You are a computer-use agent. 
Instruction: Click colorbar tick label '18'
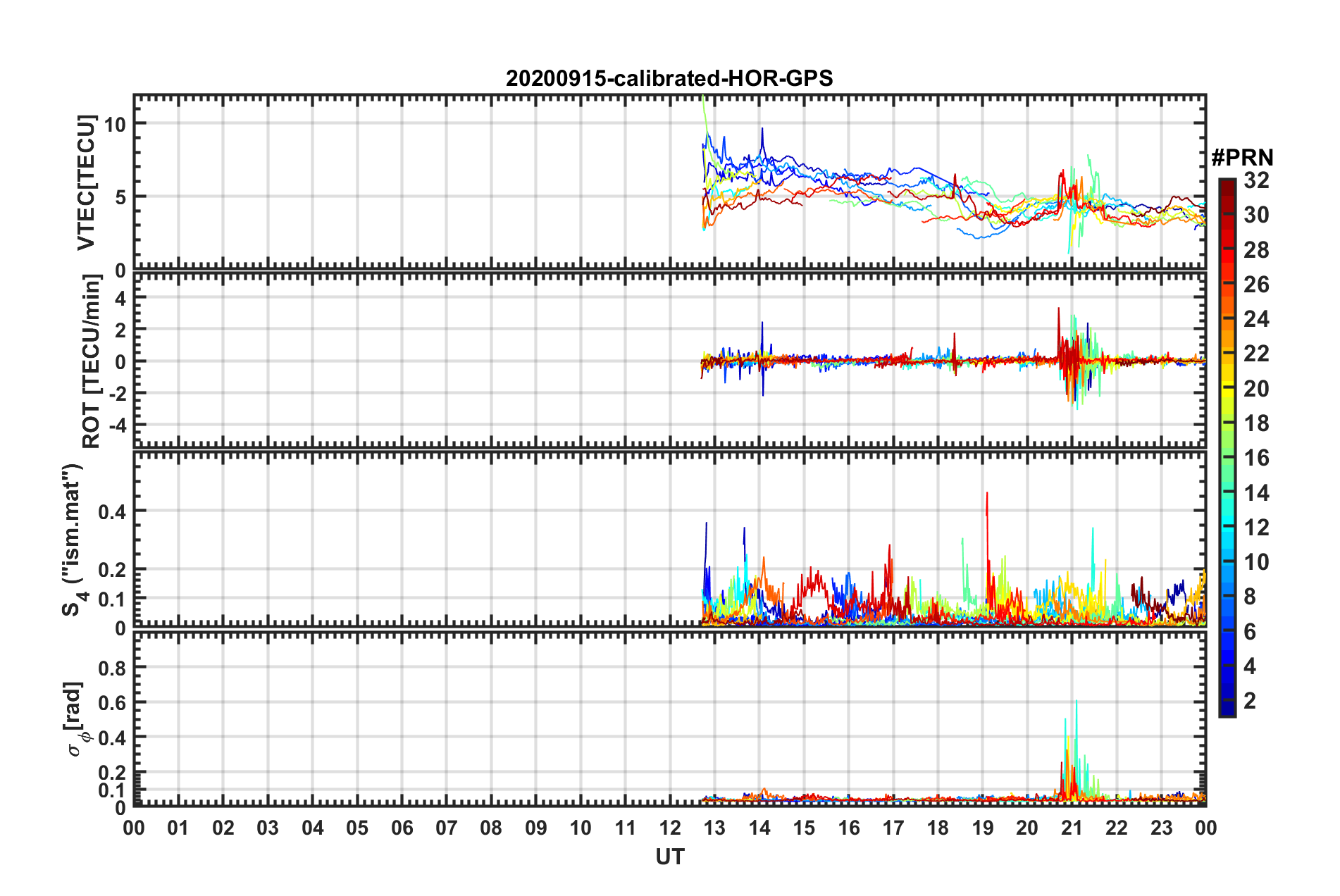[x=1256, y=423]
